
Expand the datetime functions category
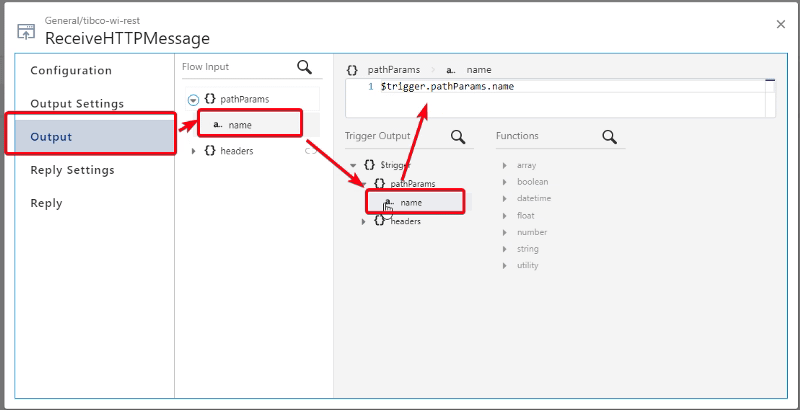[x=533, y=198]
